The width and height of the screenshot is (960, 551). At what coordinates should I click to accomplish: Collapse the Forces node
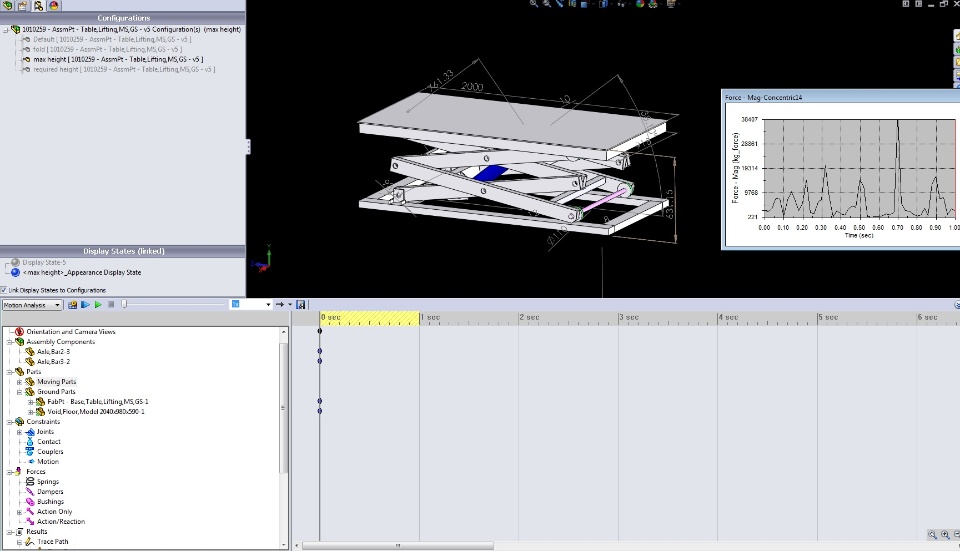pyautogui.click(x=9, y=472)
